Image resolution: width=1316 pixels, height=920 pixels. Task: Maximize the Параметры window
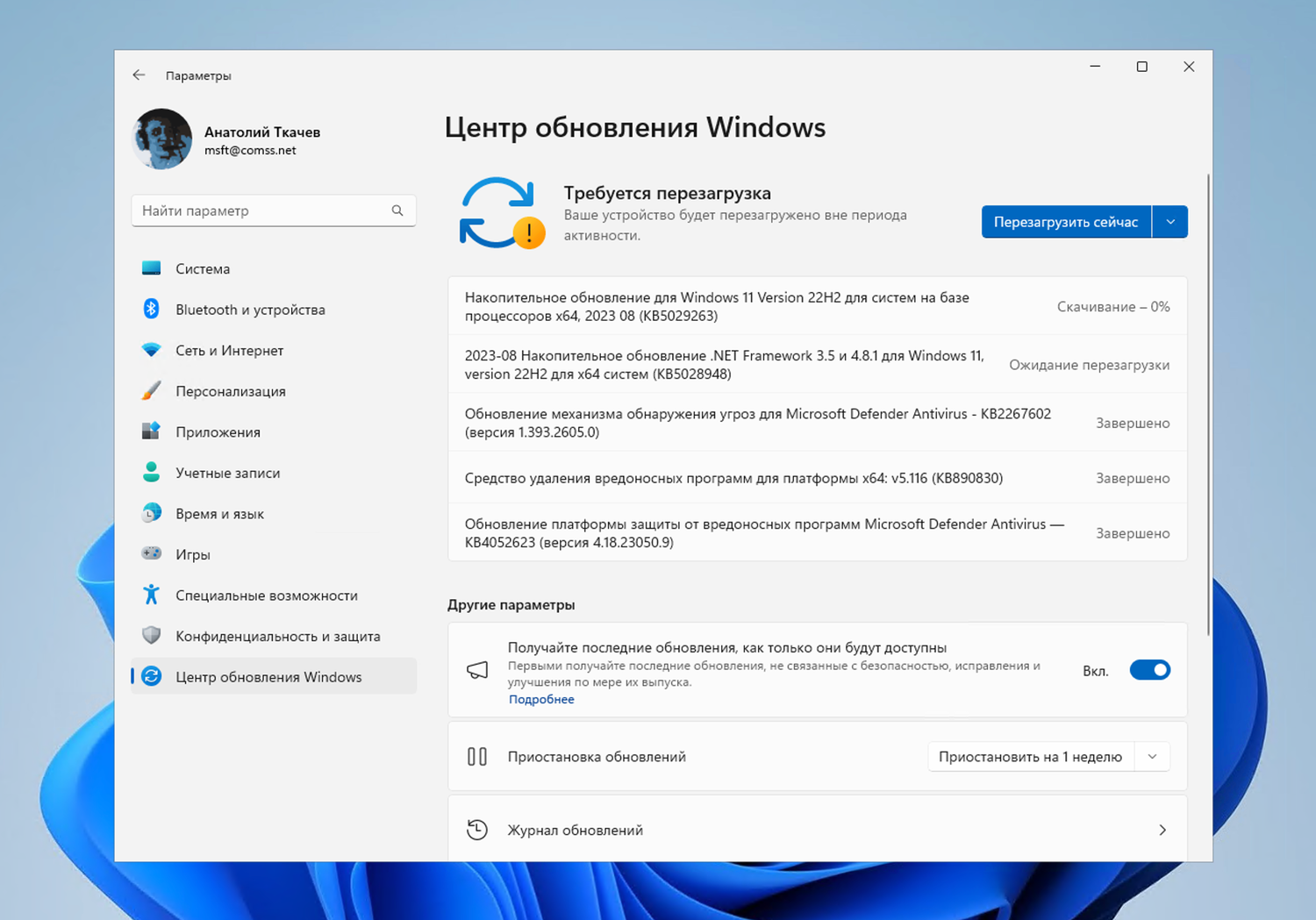(x=1141, y=67)
